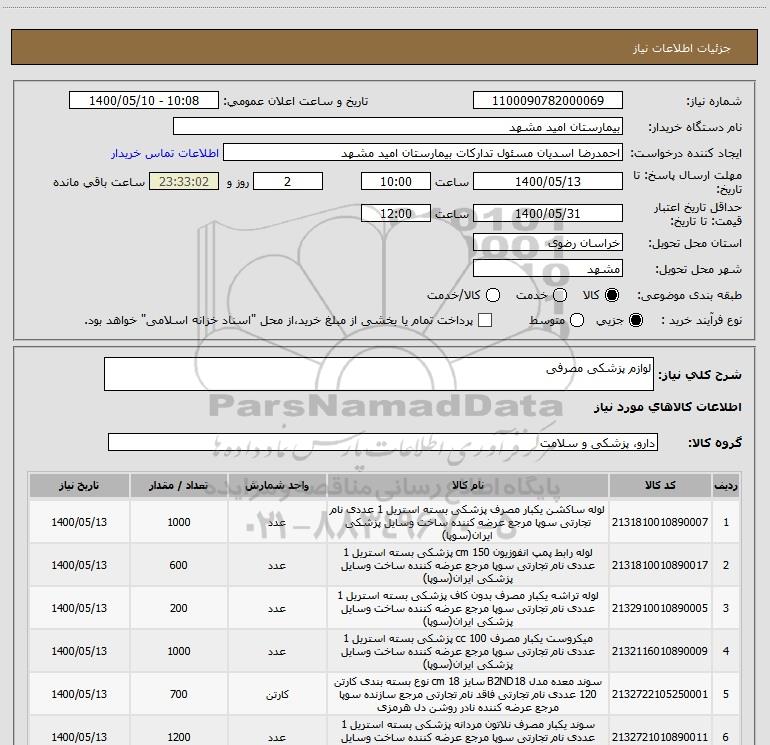Click row 5 item name سوند معده
This screenshot has width=770, height=745.
[468, 694]
